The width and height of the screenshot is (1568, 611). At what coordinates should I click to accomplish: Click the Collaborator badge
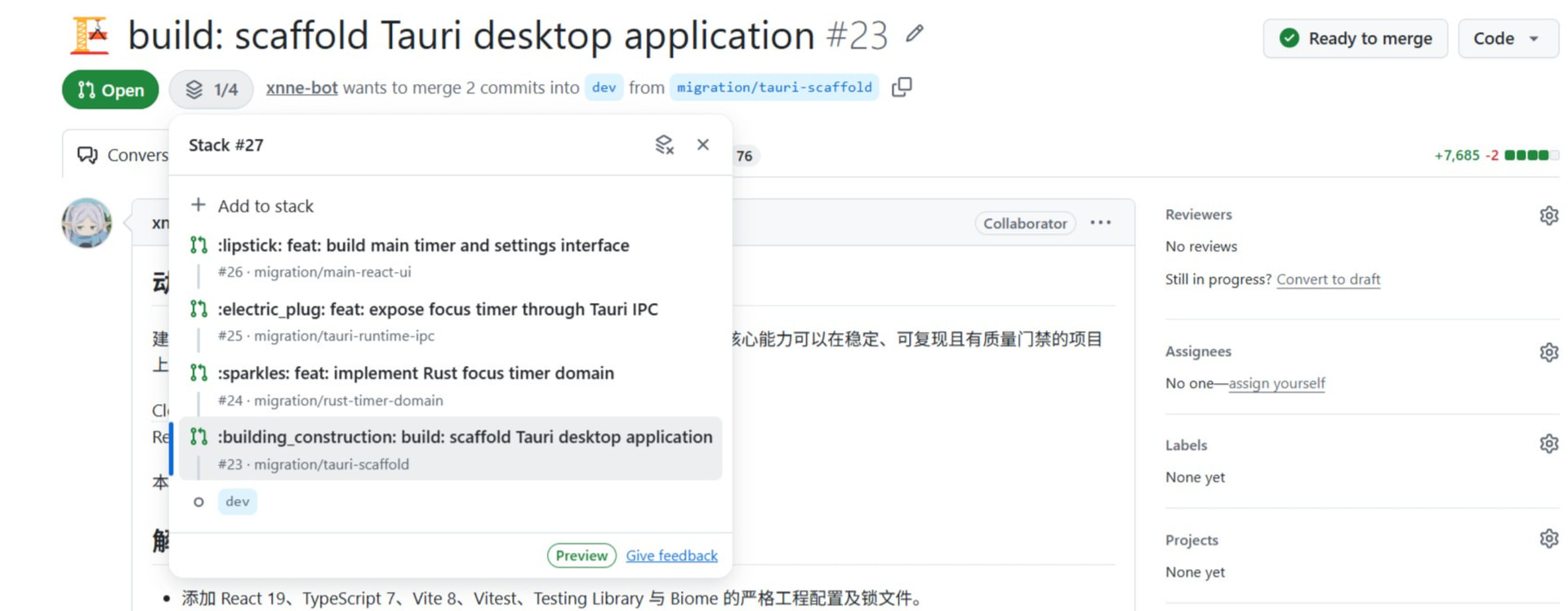pyautogui.click(x=1025, y=223)
